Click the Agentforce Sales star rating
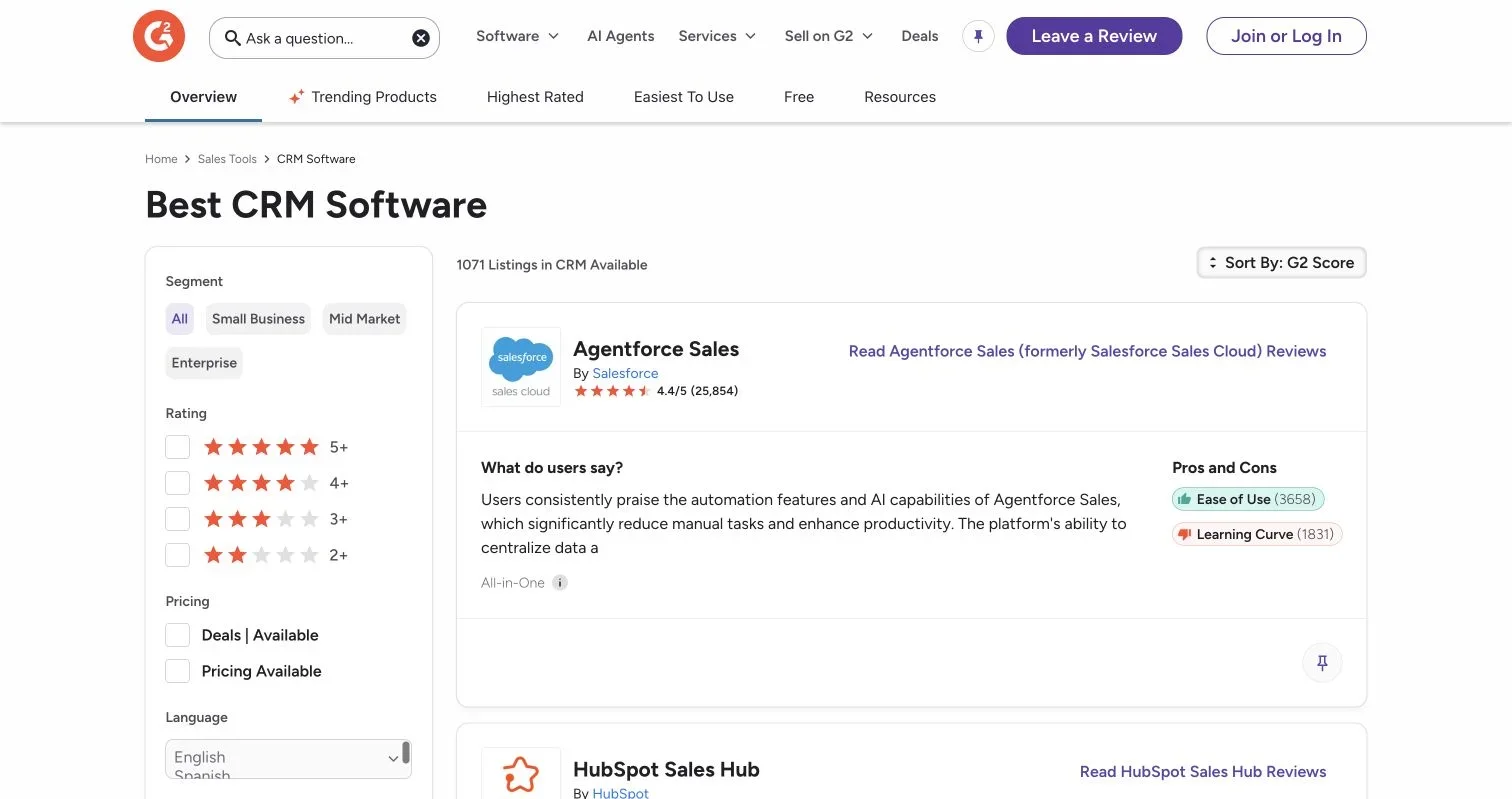Screen dimensions: 1512x799 point(613,391)
